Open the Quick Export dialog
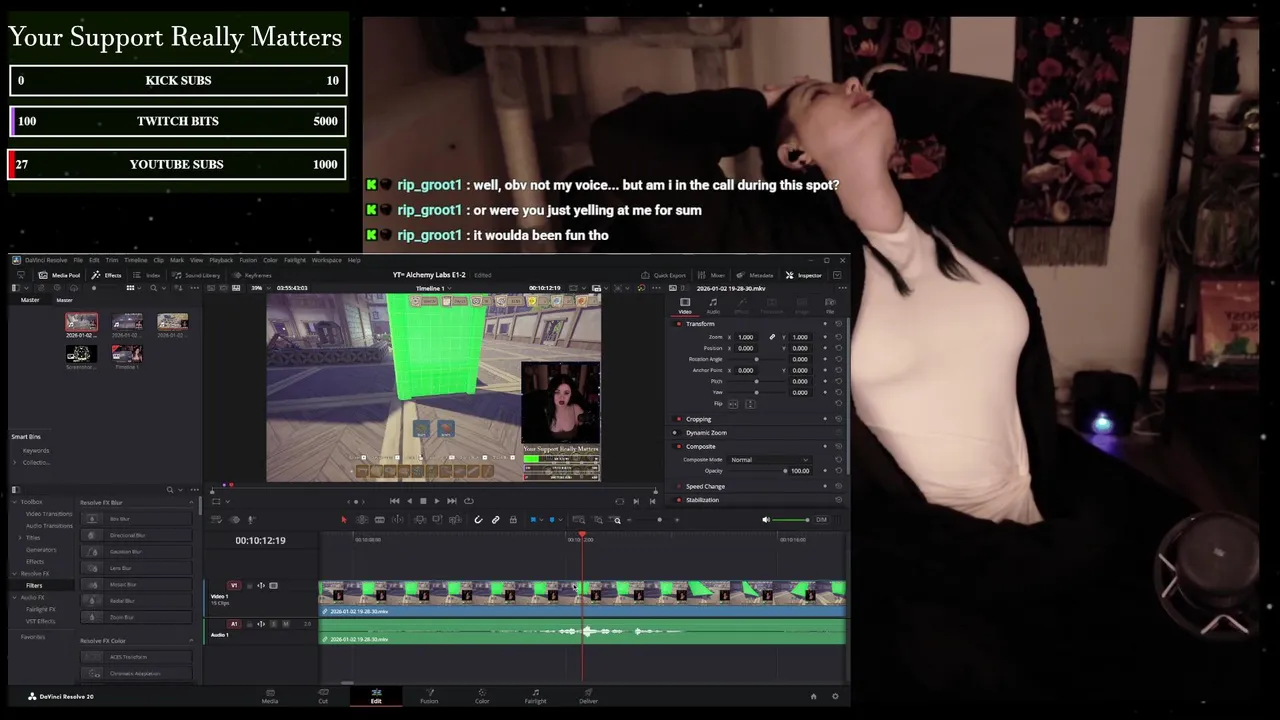The height and width of the screenshot is (720, 1280). pos(665,275)
